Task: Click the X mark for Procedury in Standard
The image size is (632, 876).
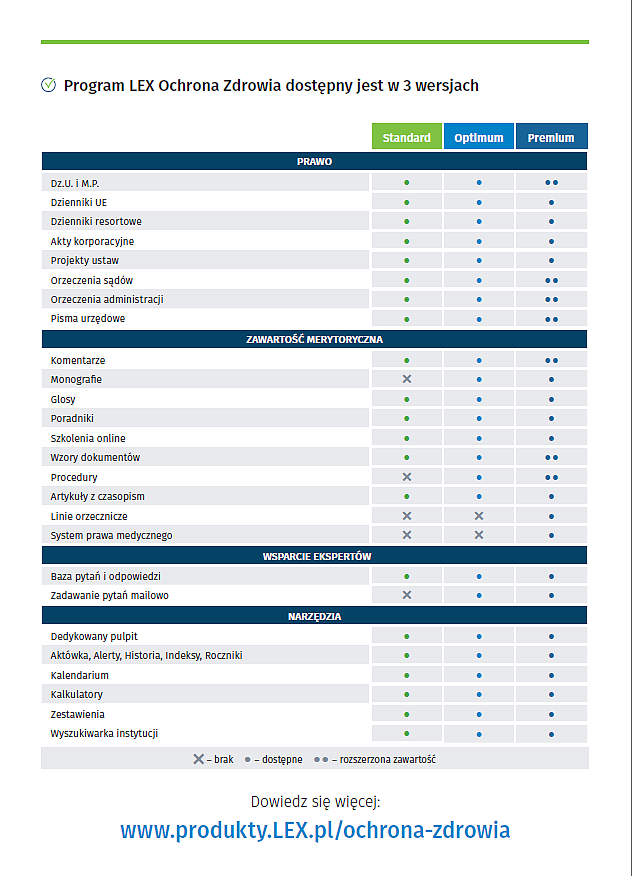Action: point(407,477)
